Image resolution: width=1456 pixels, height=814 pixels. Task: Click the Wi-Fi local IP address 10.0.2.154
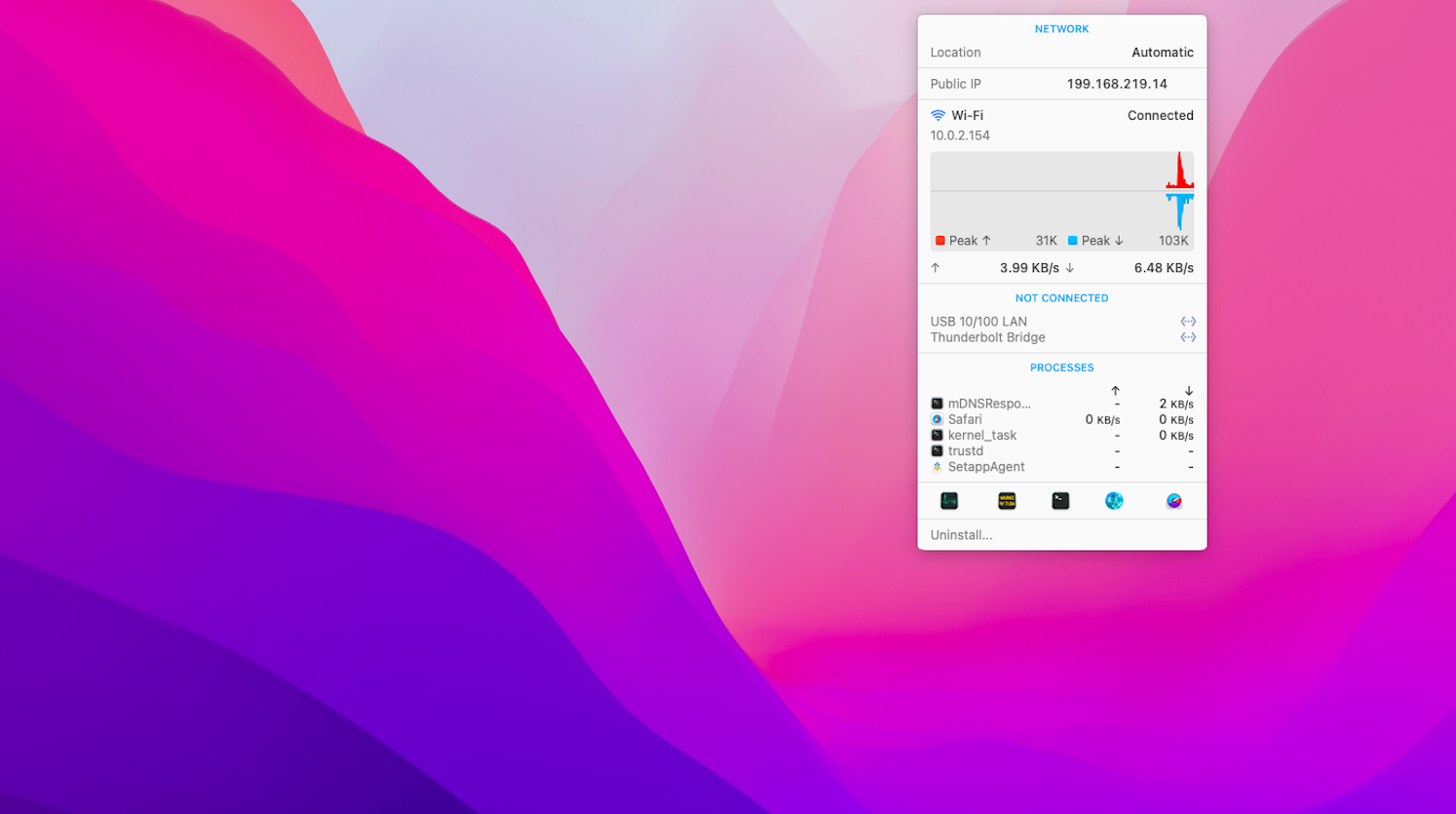(959, 136)
